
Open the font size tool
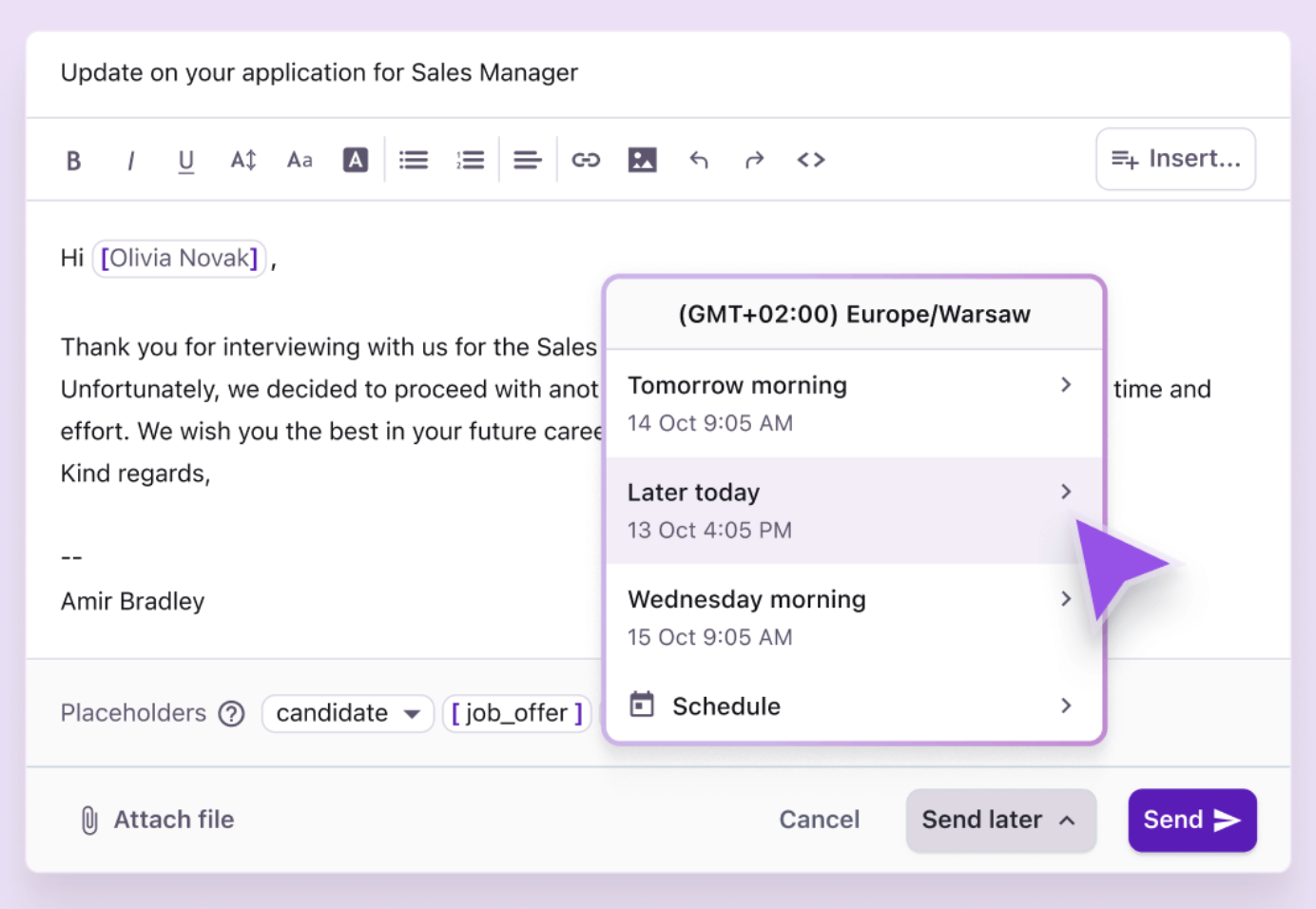(243, 160)
